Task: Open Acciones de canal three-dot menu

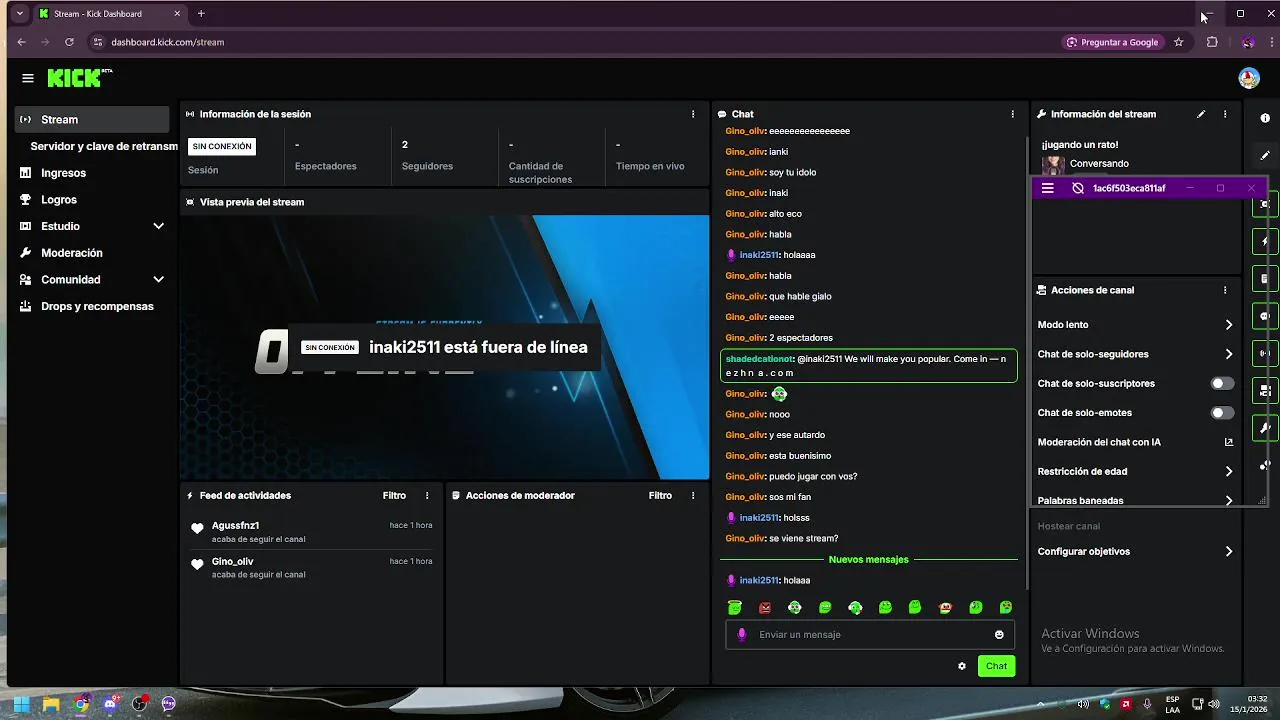Action: (x=1225, y=290)
